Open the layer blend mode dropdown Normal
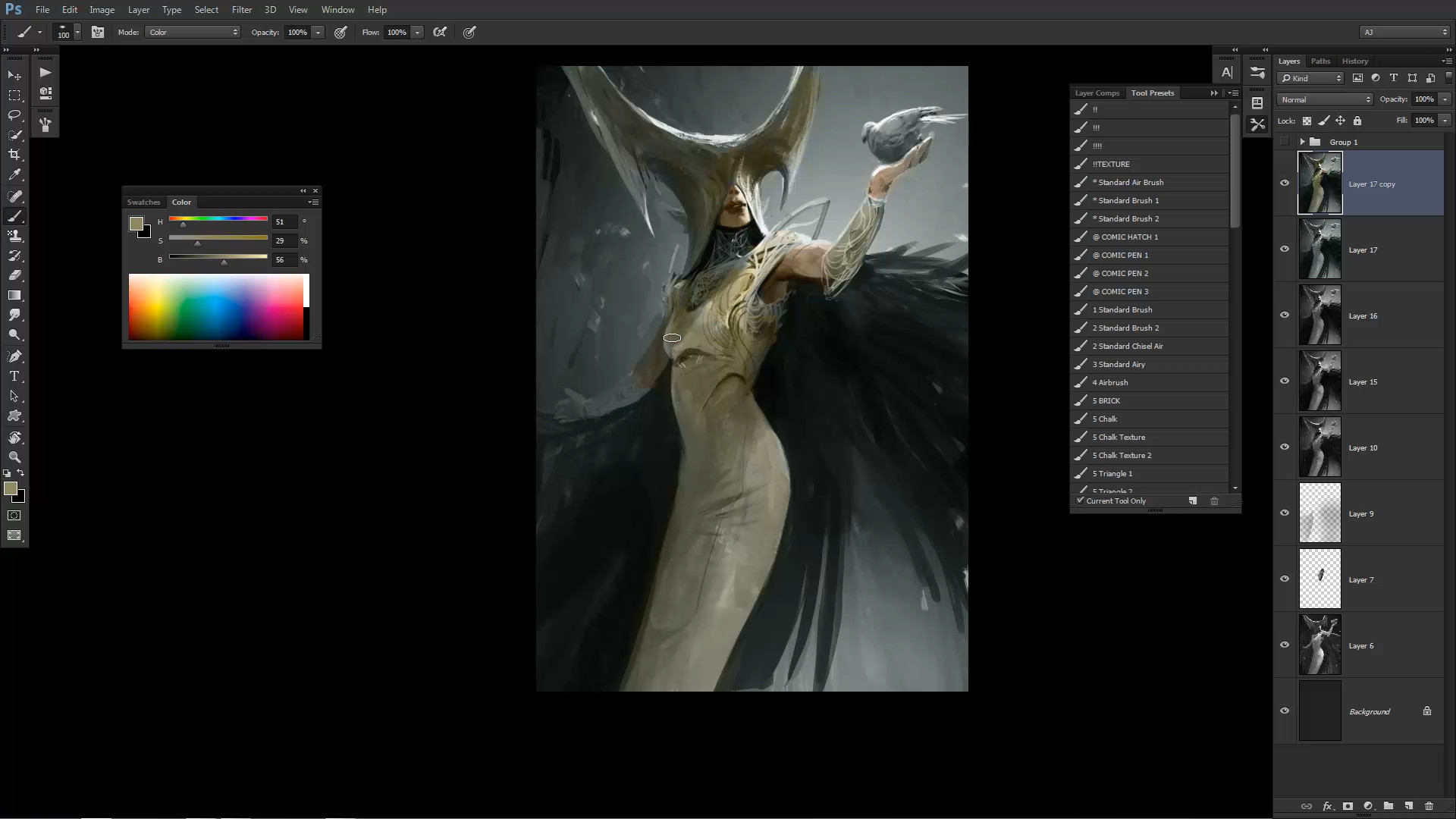 click(1325, 99)
